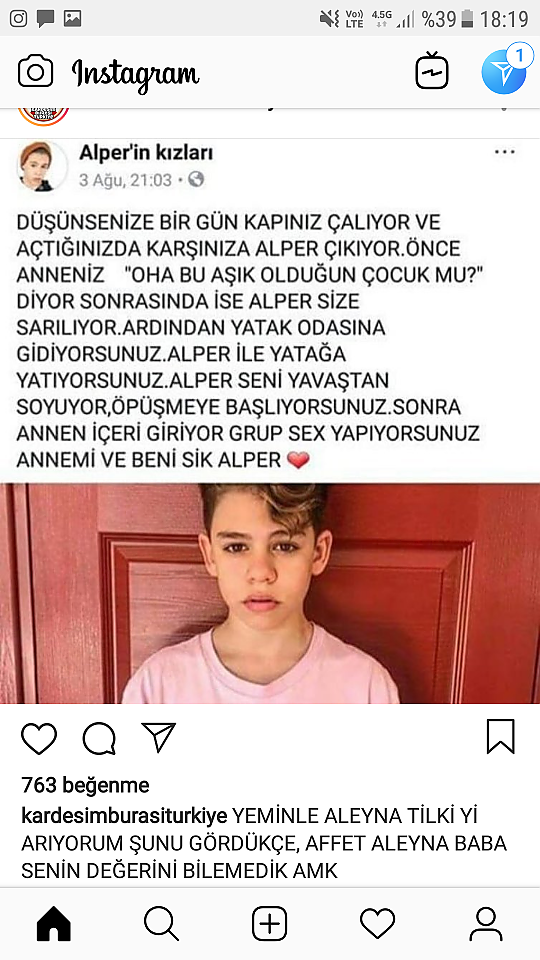Tap the page profile picture thumbnail
This screenshot has width=540, height=960.
pyautogui.click(x=42, y=166)
